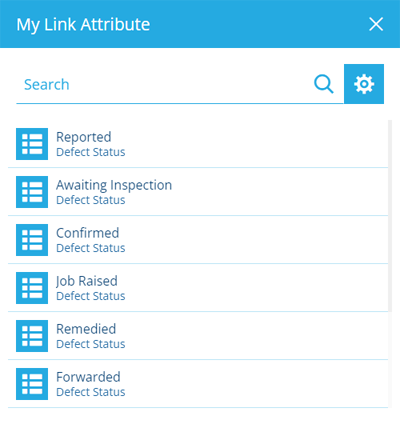This screenshot has width=400, height=424.
Task: Click Defect Status subtitle under Forwarded
Action: 91,392
